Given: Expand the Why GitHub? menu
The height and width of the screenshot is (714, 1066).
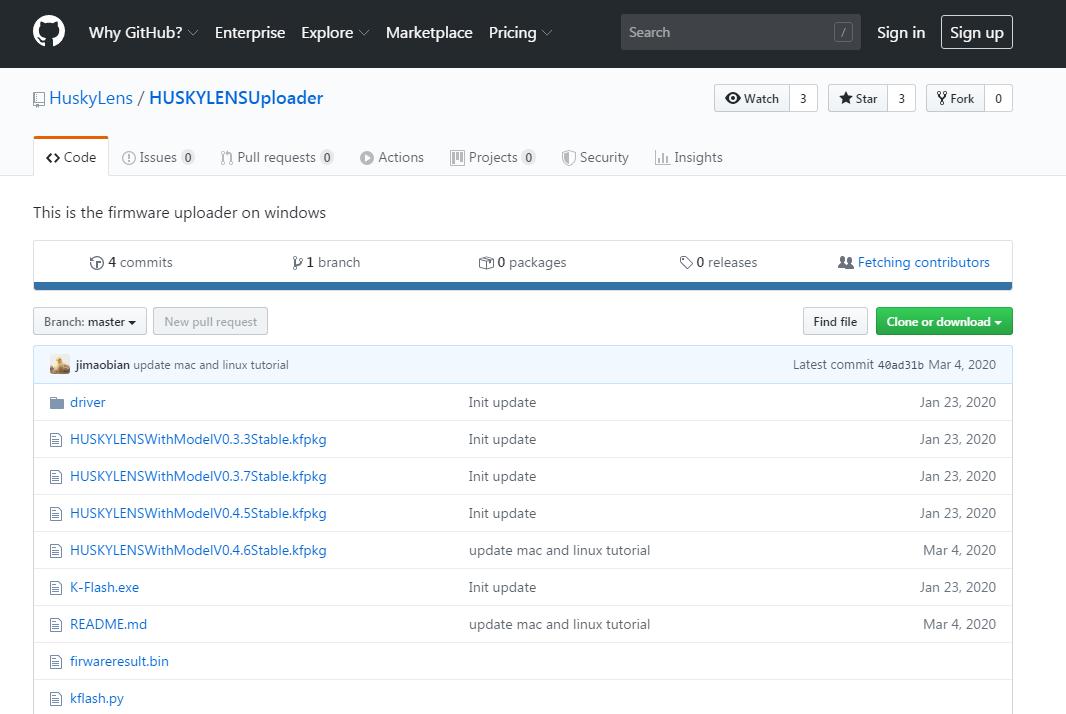Looking at the screenshot, I should pyautogui.click(x=143, y=33).
